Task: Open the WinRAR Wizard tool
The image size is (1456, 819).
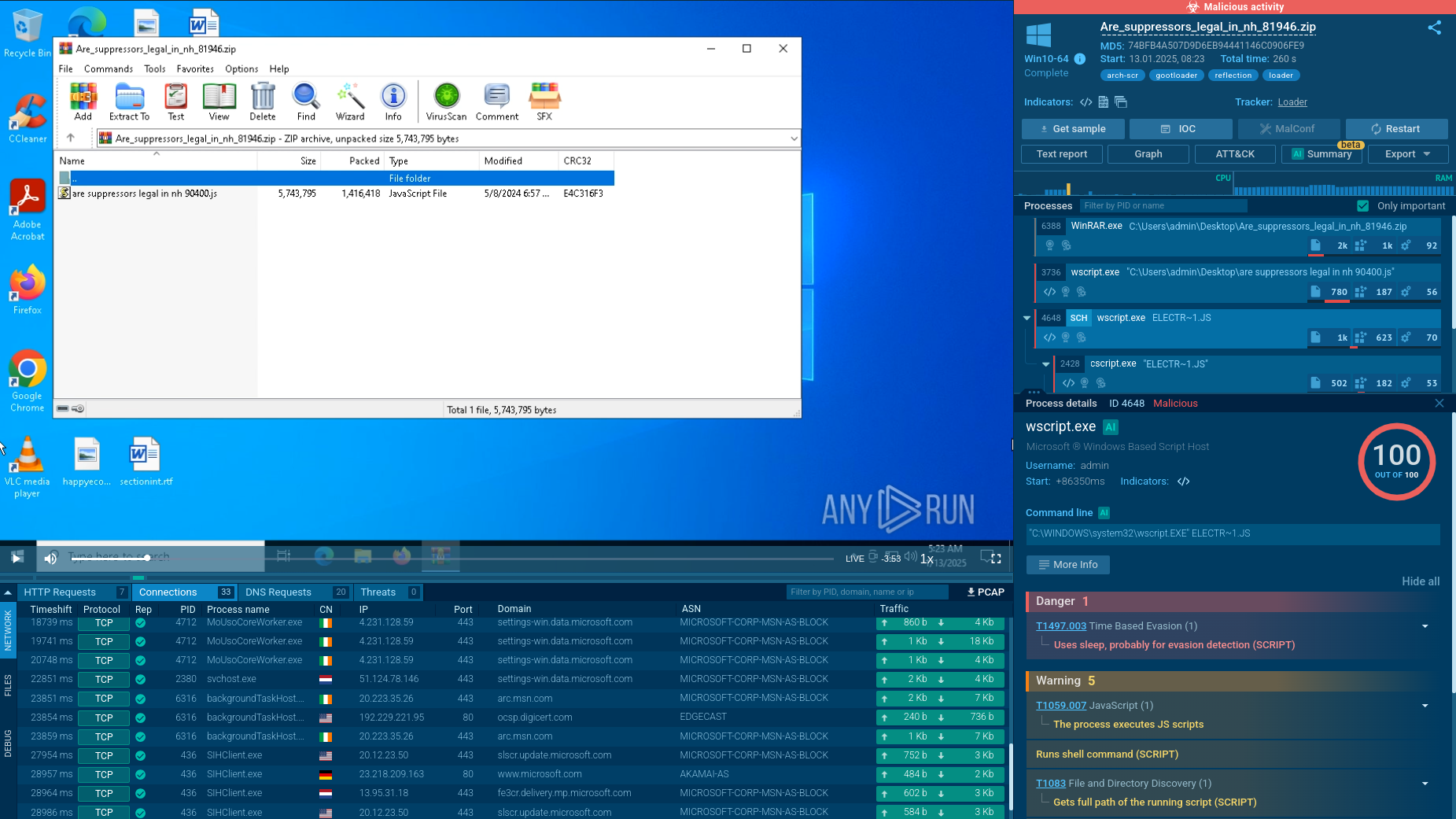Action: tap(350, 102)
